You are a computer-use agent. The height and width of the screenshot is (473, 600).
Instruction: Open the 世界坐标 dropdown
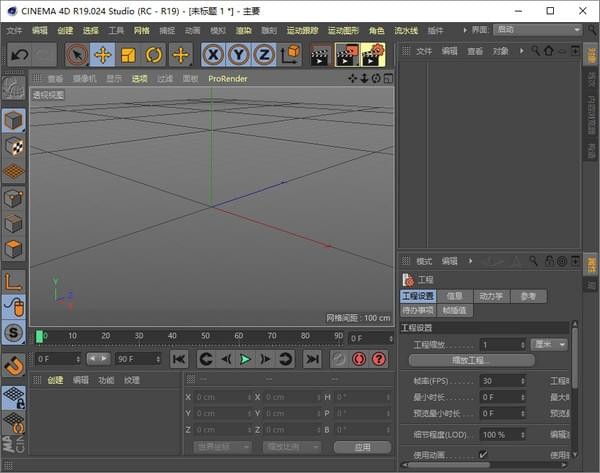click(x=222, y=447)
